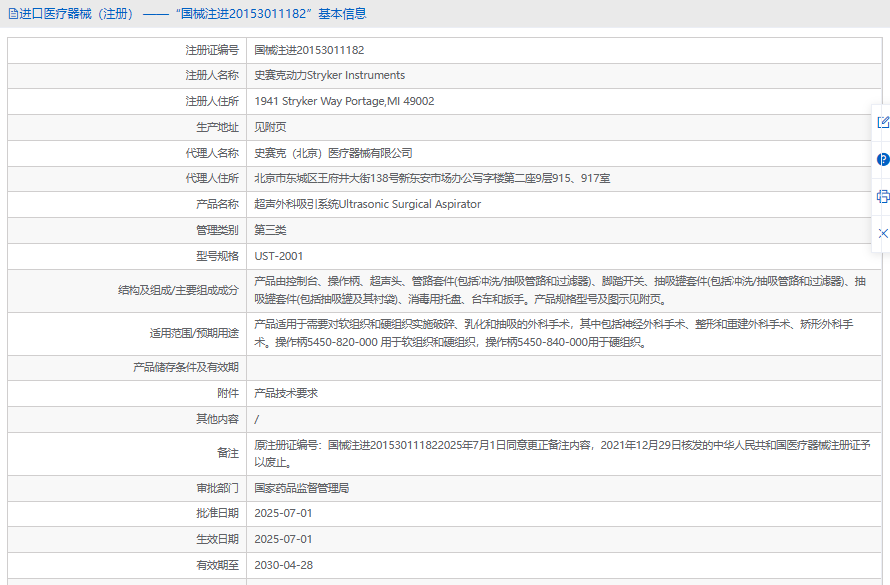Click the edit/feedback pencil icon in side toolbar
The width and height of the screenshot is (890, 585).
click(883, 122)
